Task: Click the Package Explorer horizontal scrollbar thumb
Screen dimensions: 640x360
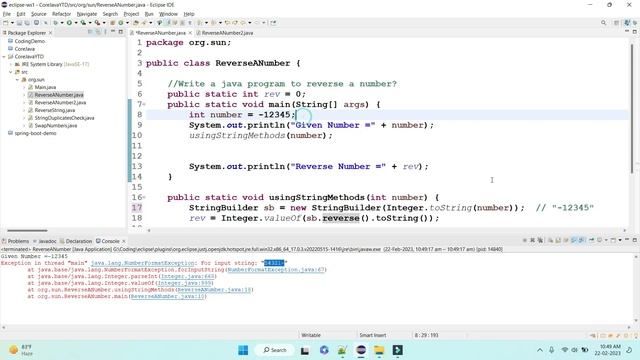Action: (x=27, y=231)
